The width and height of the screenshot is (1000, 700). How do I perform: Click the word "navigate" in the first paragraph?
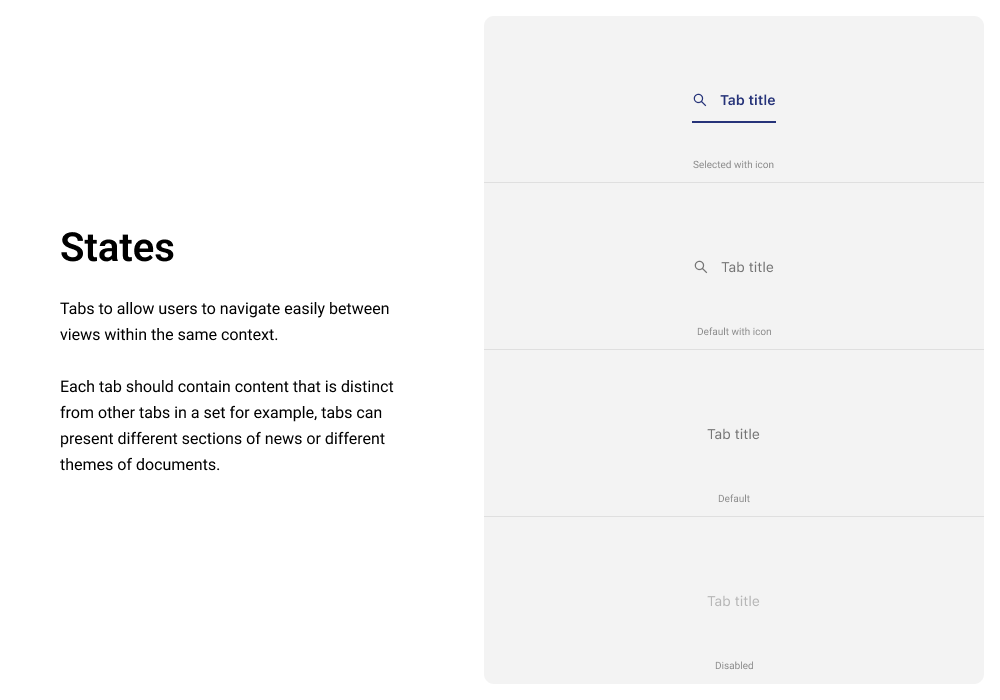click(x=275, y=308)
